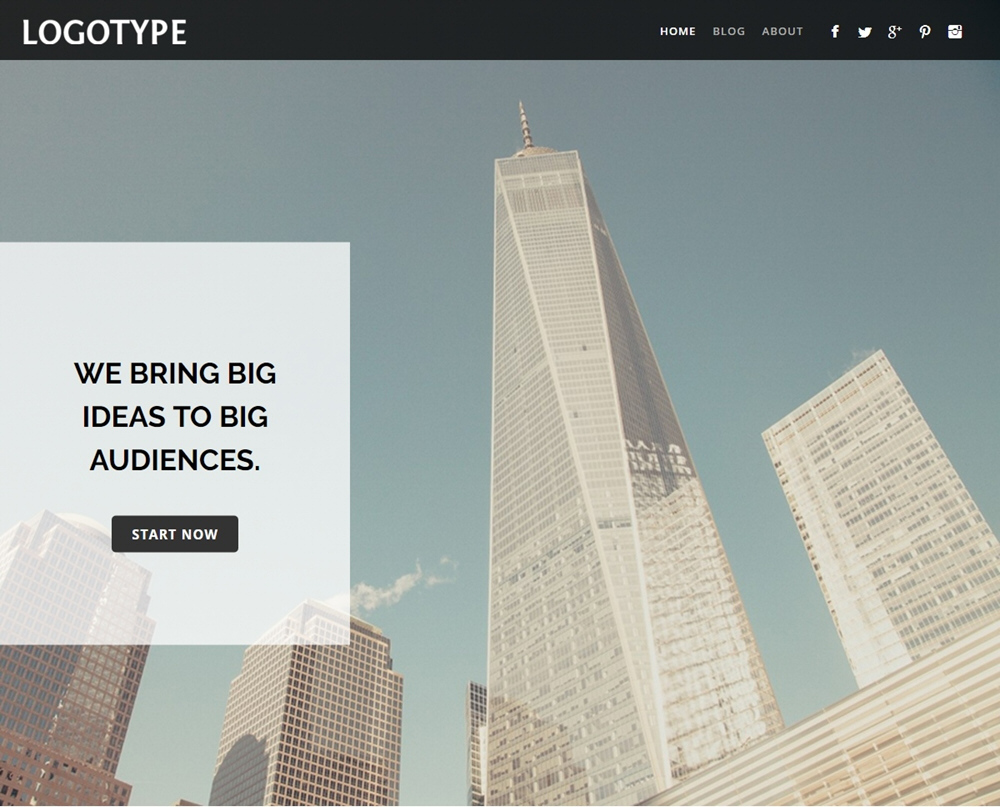Open the Google Plus social icon
The width and height of the screenshot is (1000, 807).
point(895,32)
